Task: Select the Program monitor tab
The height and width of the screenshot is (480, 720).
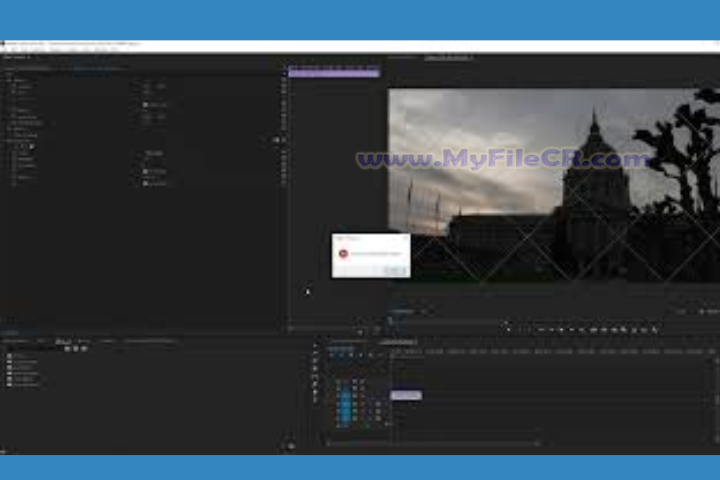Action: [x=448, y=57]
